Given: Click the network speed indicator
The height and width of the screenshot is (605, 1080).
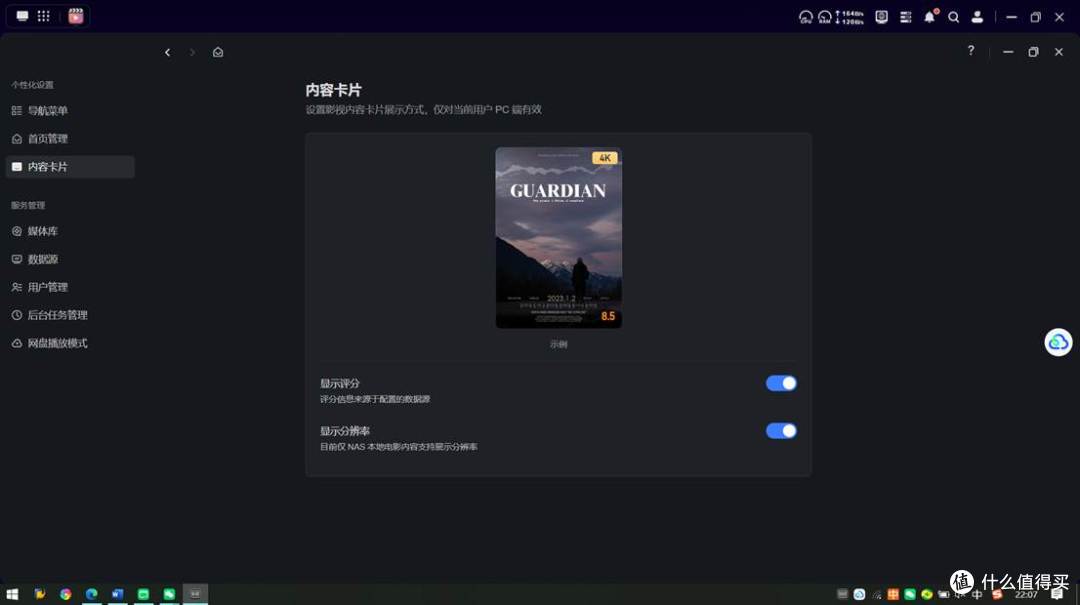Looking at the screenshot, I should coord(849,17).
